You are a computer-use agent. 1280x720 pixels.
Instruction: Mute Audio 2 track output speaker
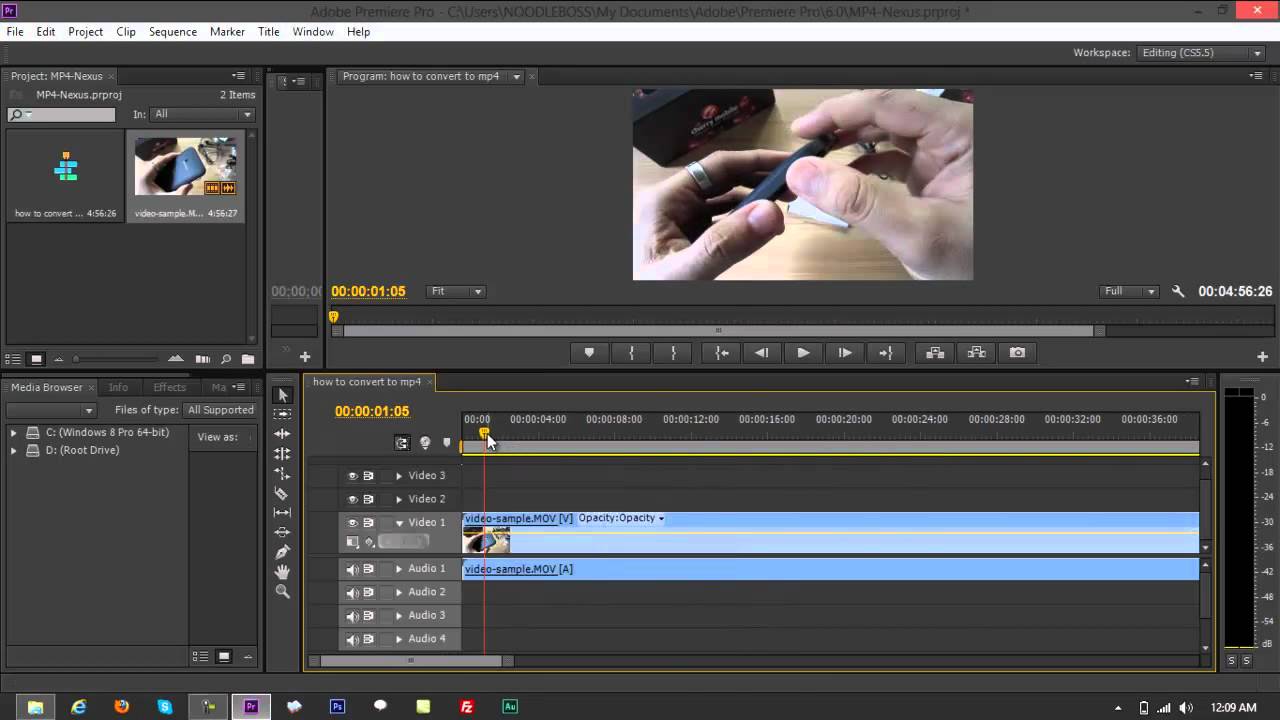[x=352, y=592]
